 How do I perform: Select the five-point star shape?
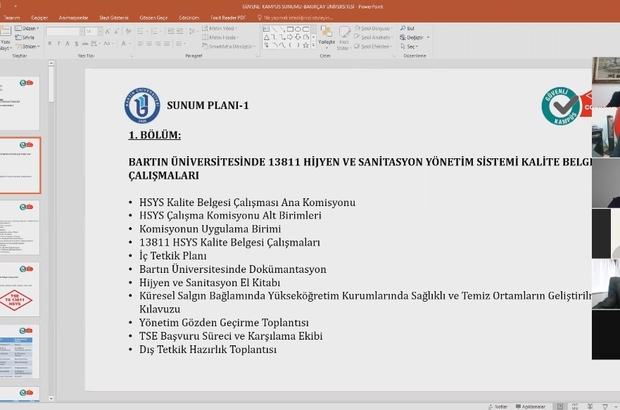[306, 45]
